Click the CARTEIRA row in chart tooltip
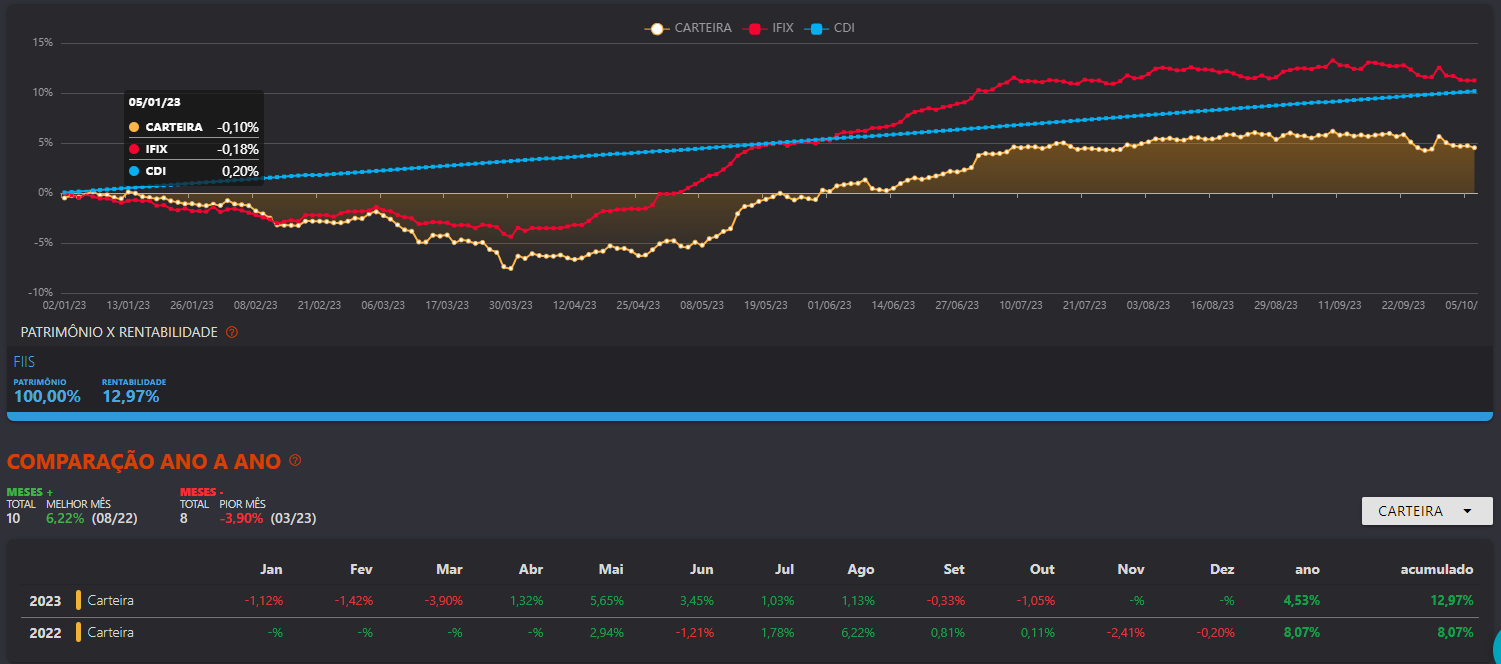1501x664 pixels. pos(194,127)
